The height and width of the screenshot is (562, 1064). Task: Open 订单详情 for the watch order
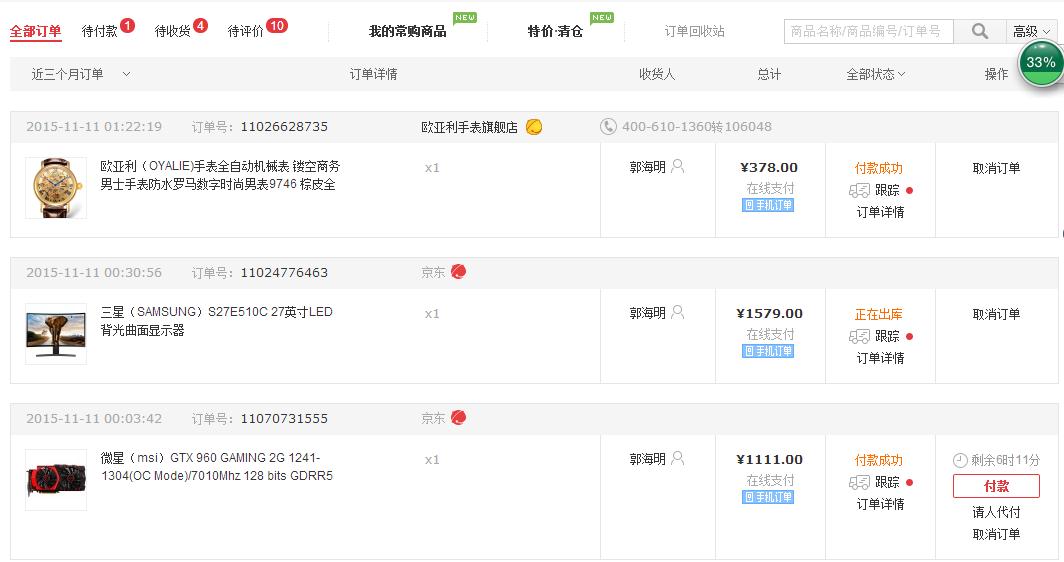coord(880,212)
